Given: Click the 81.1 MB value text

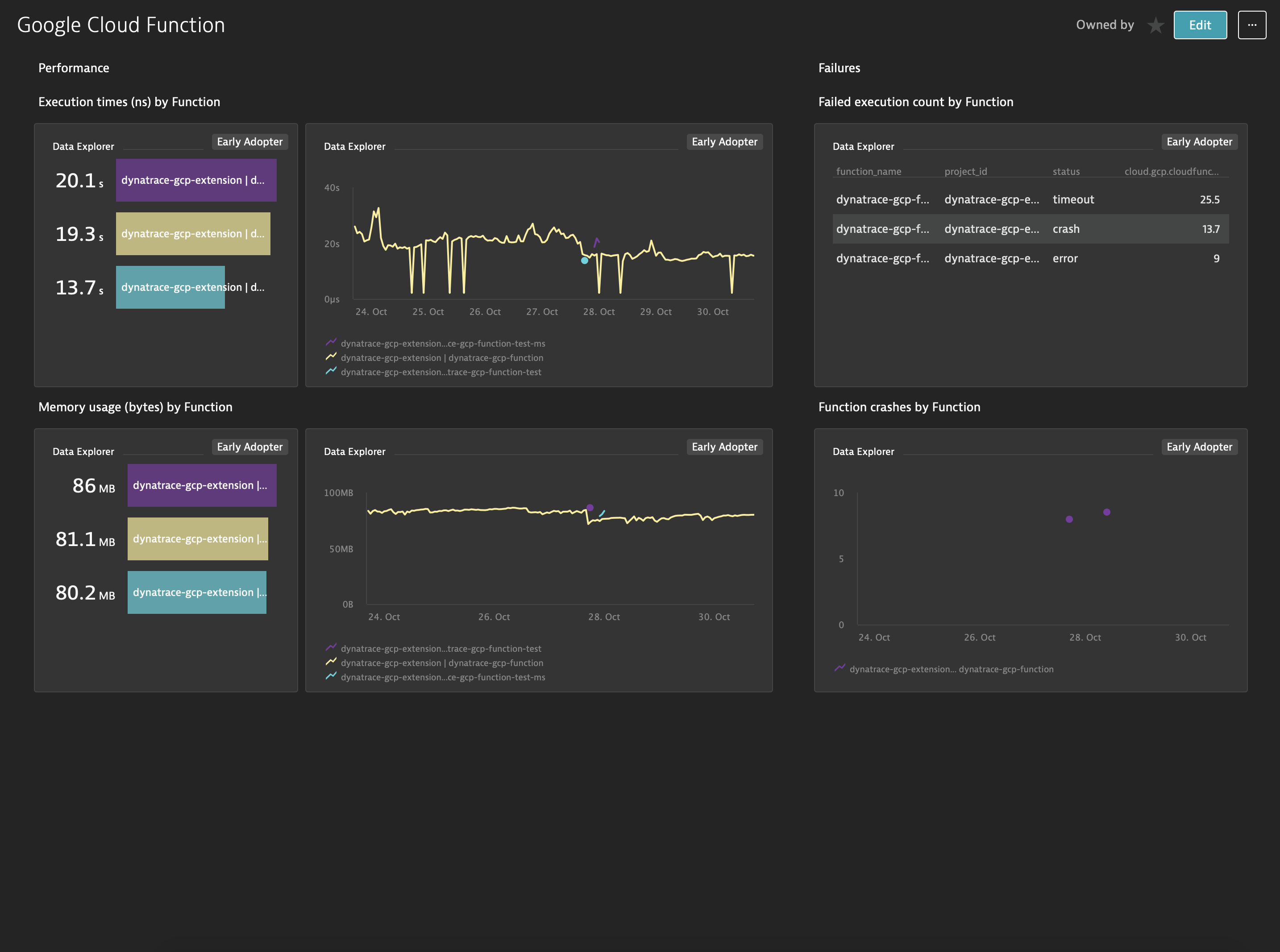Looking at the screenshot, I should 85,539.
